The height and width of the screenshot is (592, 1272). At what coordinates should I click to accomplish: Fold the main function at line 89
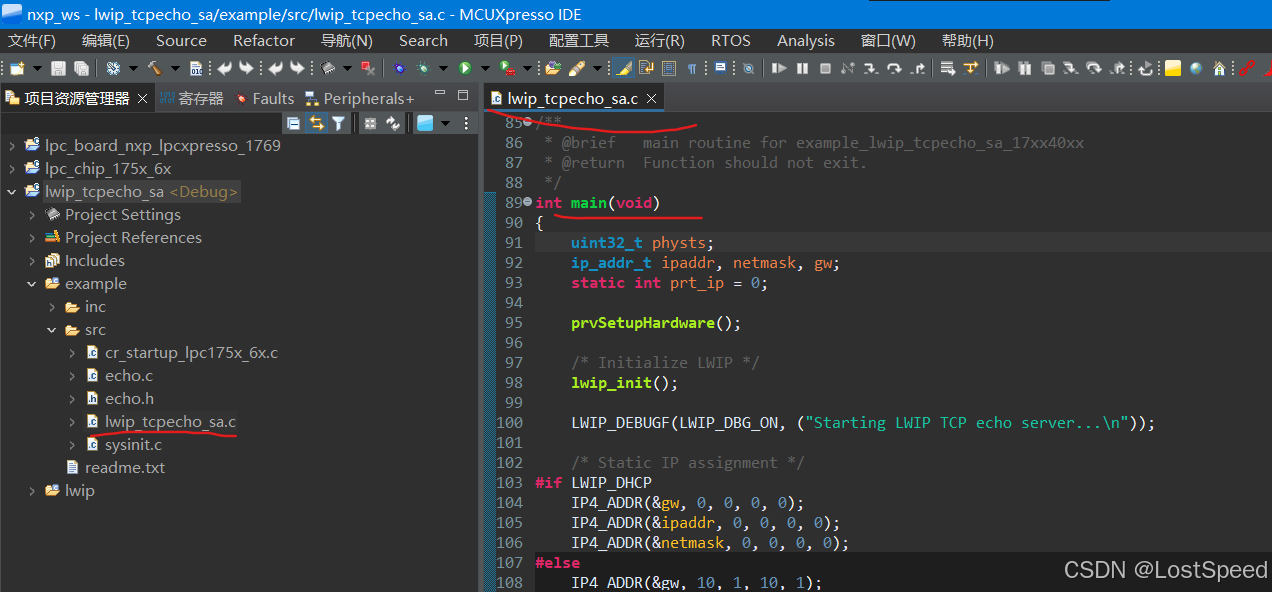(528, 202)
